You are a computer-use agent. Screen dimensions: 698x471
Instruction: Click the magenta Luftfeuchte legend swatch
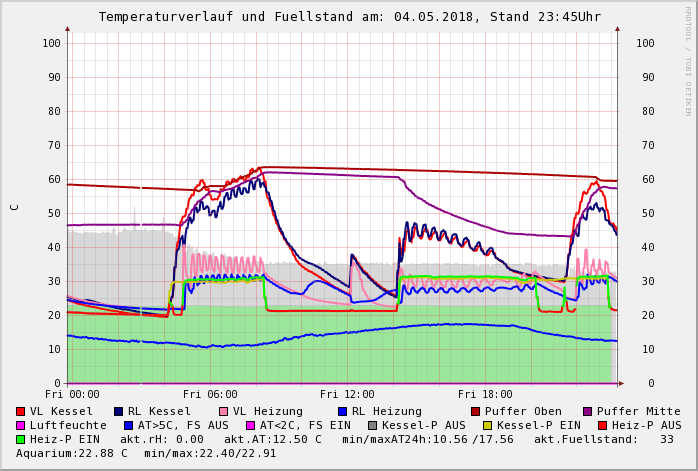tap(21, 425)
